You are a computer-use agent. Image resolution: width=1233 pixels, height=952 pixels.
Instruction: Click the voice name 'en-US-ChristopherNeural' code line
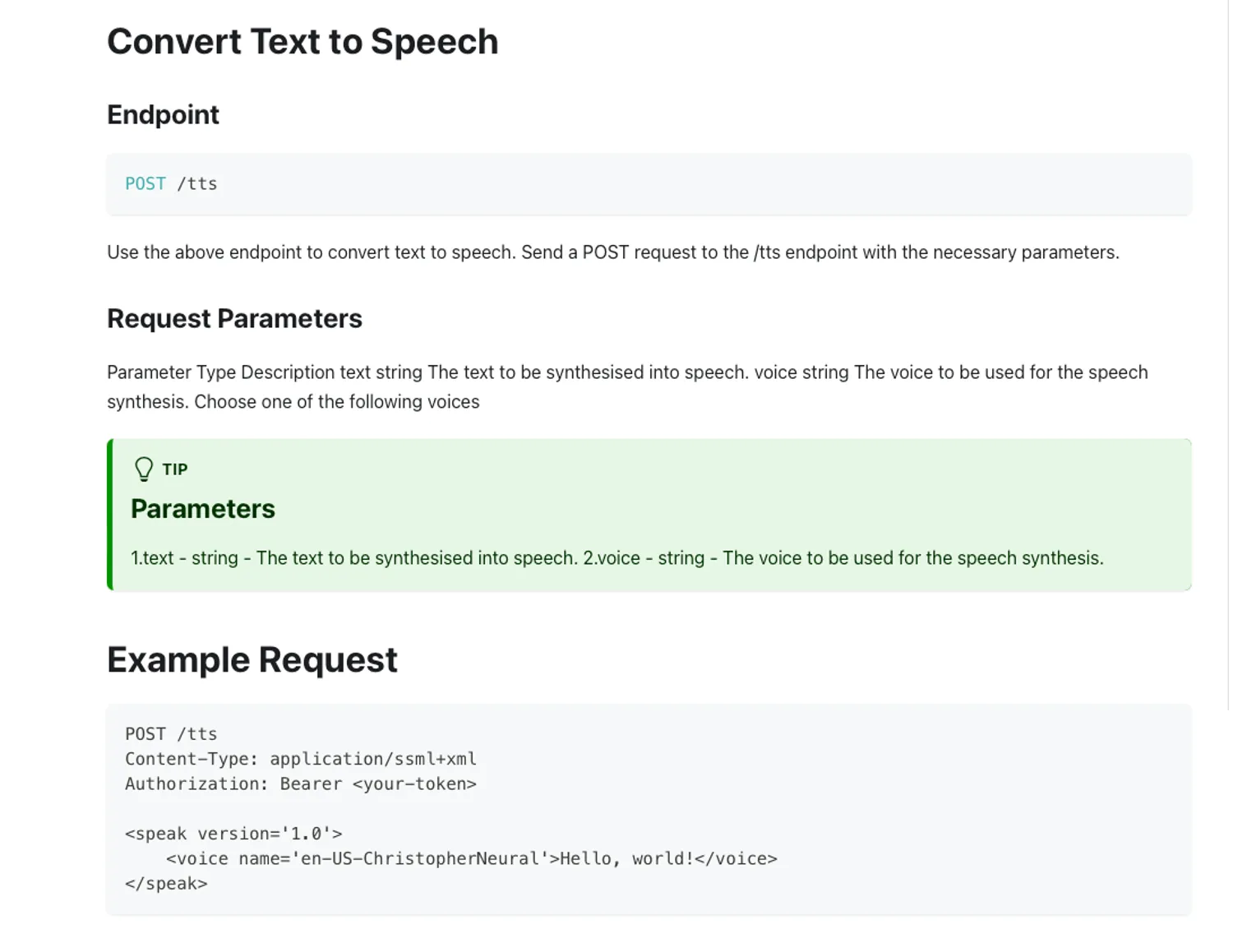click(472, 859)
